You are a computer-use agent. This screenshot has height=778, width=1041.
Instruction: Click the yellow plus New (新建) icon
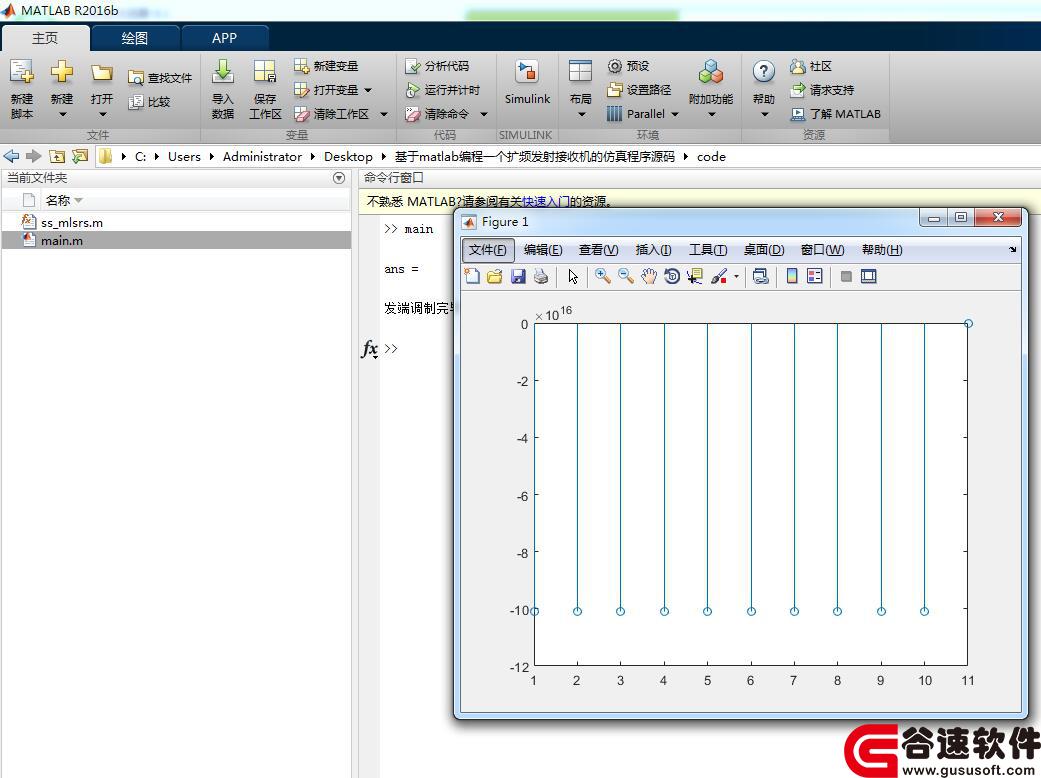(x=62, y=72)
